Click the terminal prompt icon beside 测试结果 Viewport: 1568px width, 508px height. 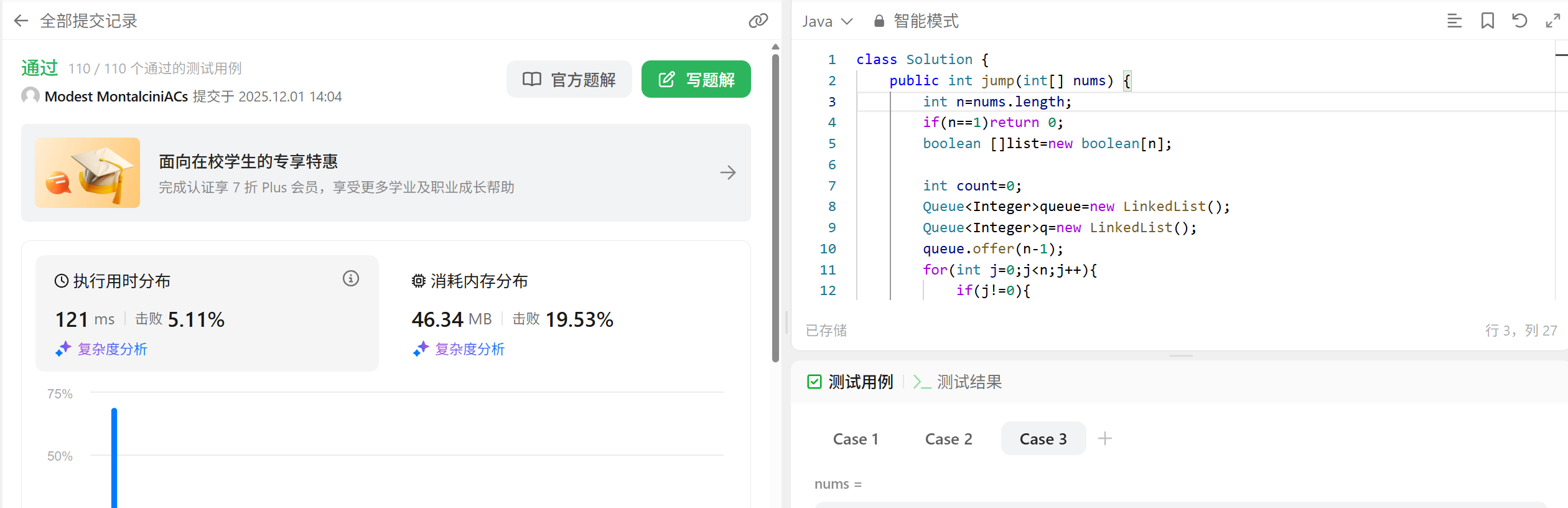(922, 382)
